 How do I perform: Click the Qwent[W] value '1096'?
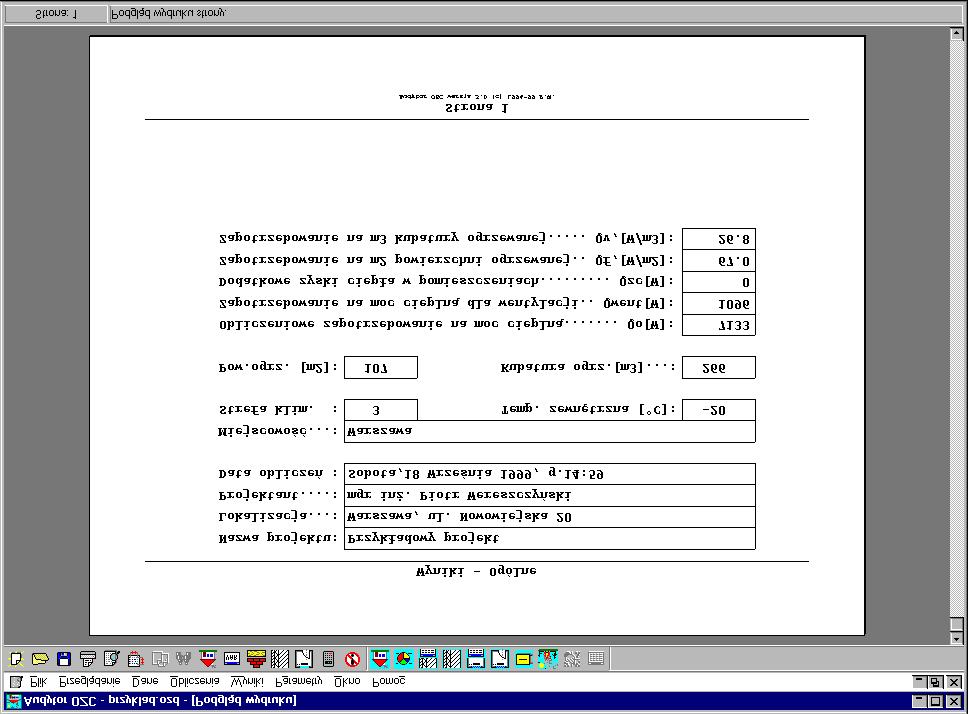click(x=719, y=304)
